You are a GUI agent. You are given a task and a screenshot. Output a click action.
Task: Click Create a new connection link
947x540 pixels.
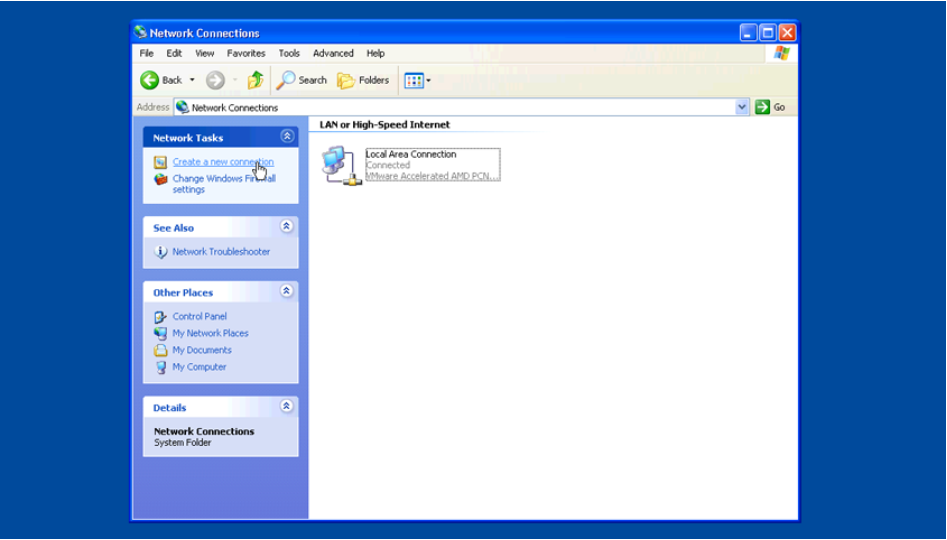(223, 162)
